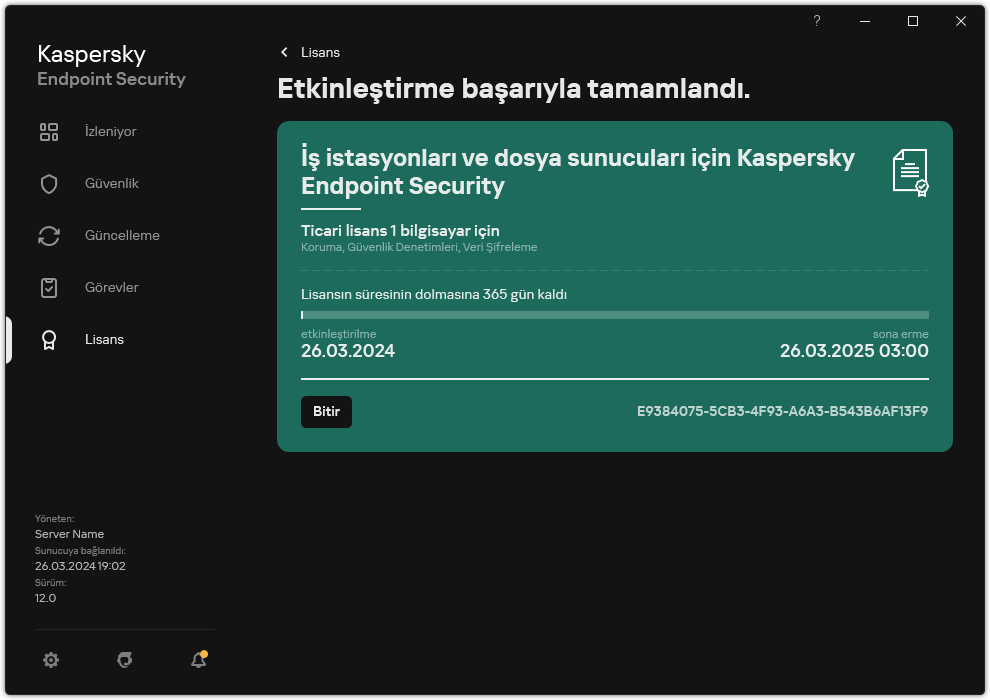Select the İzleniyor grid icon in sidebar

pyautogui.click(x=49, y=131)
